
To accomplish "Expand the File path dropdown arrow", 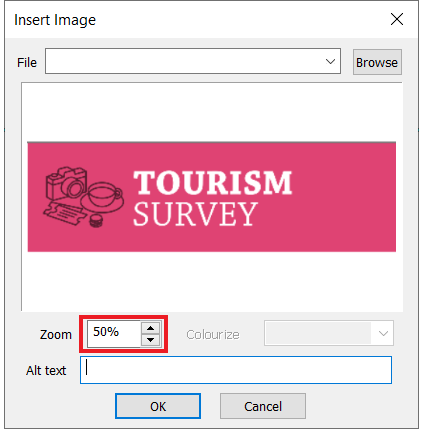I will [x=330, y=61].
